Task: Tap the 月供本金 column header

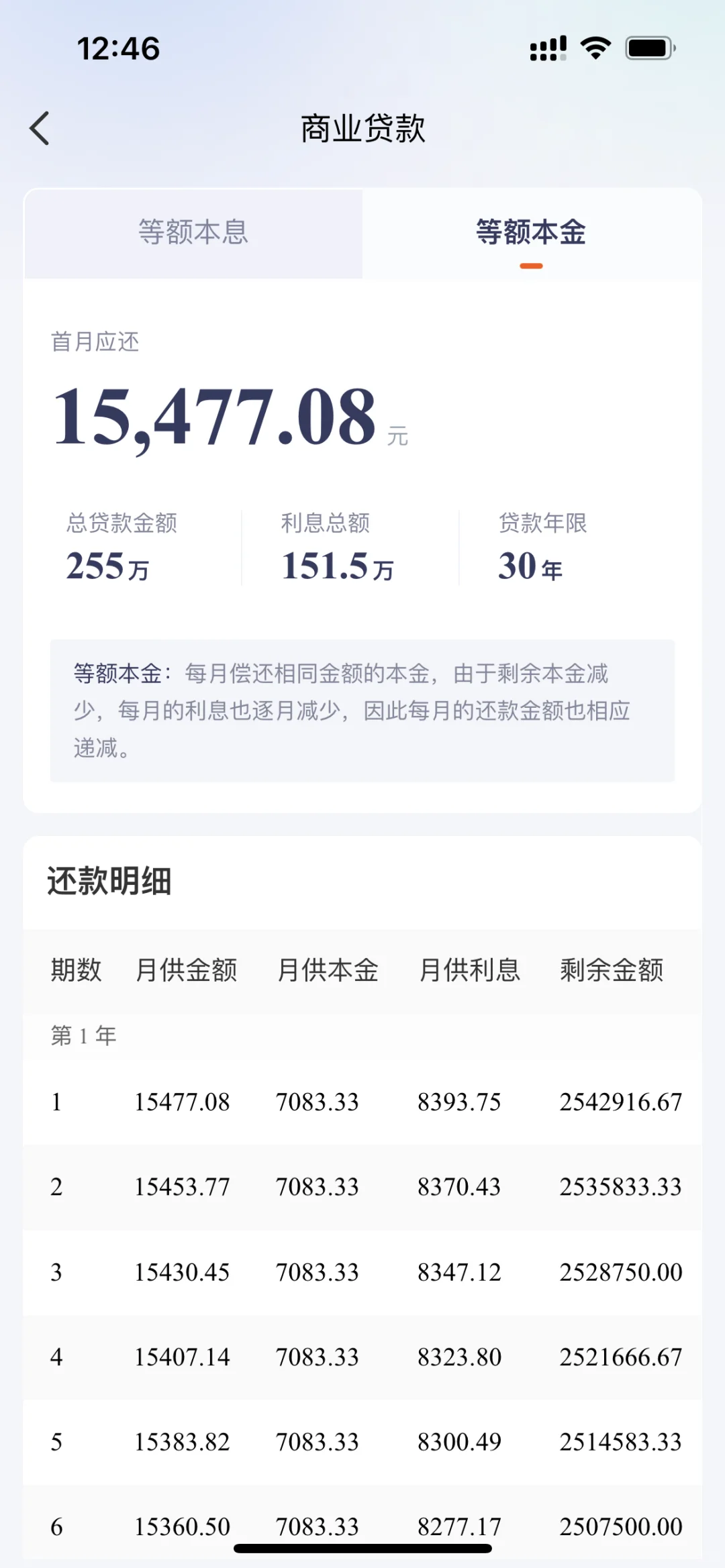Action: [328, 970]
